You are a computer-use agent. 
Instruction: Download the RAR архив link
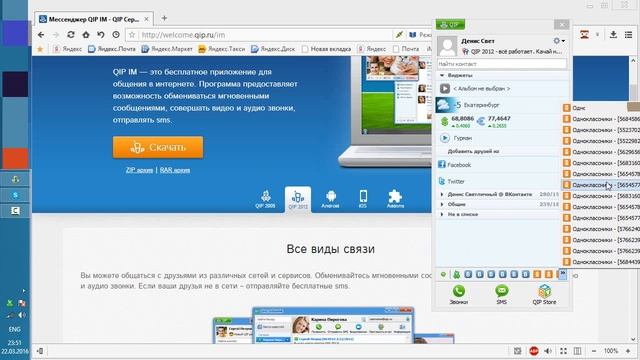point(175,170)
